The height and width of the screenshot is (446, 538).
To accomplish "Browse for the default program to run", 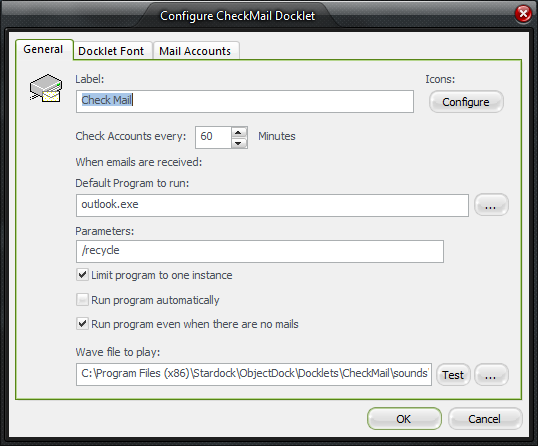I will click(491, 205).
